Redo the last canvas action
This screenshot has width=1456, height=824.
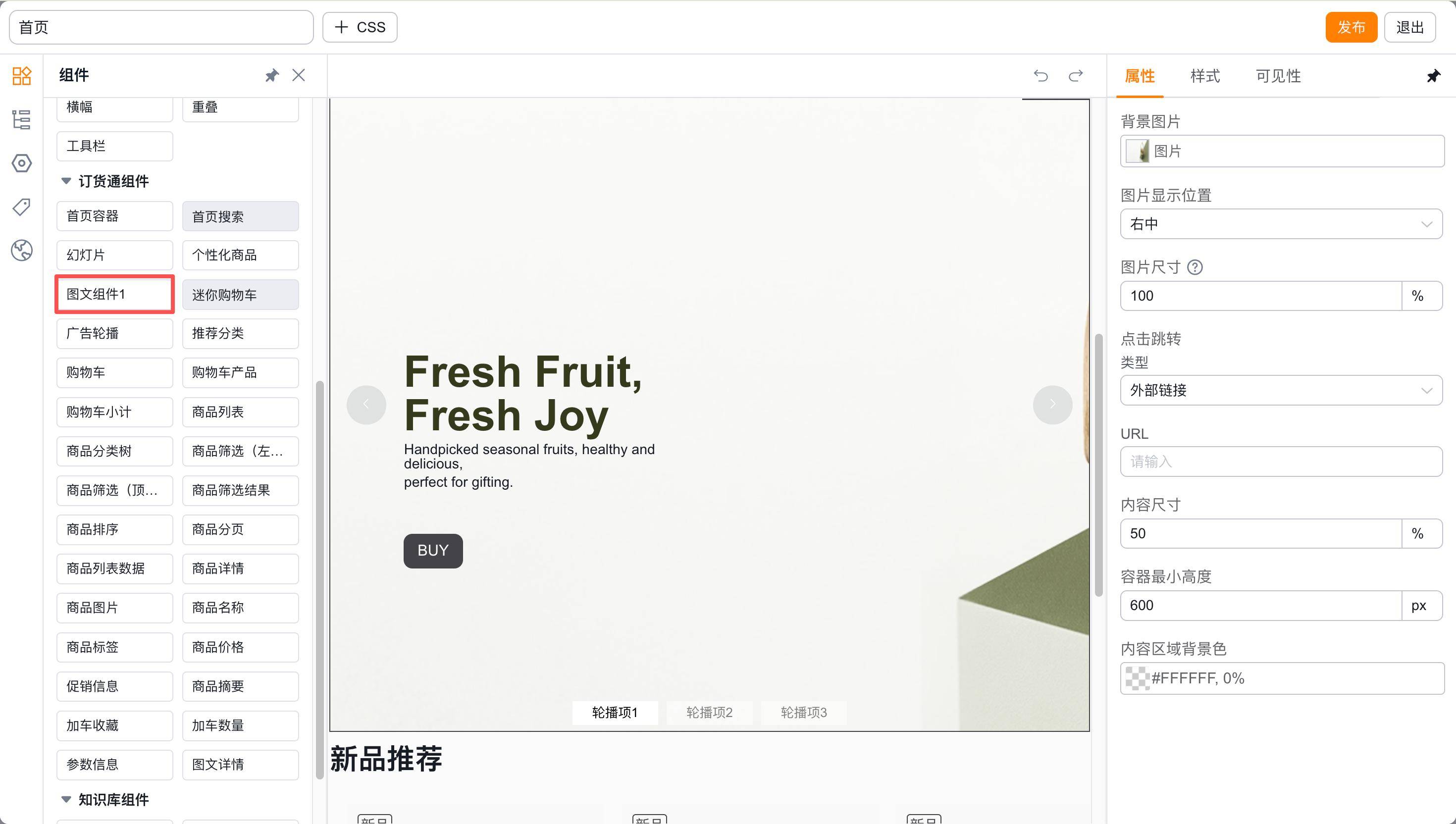(x=1076, y=75)
